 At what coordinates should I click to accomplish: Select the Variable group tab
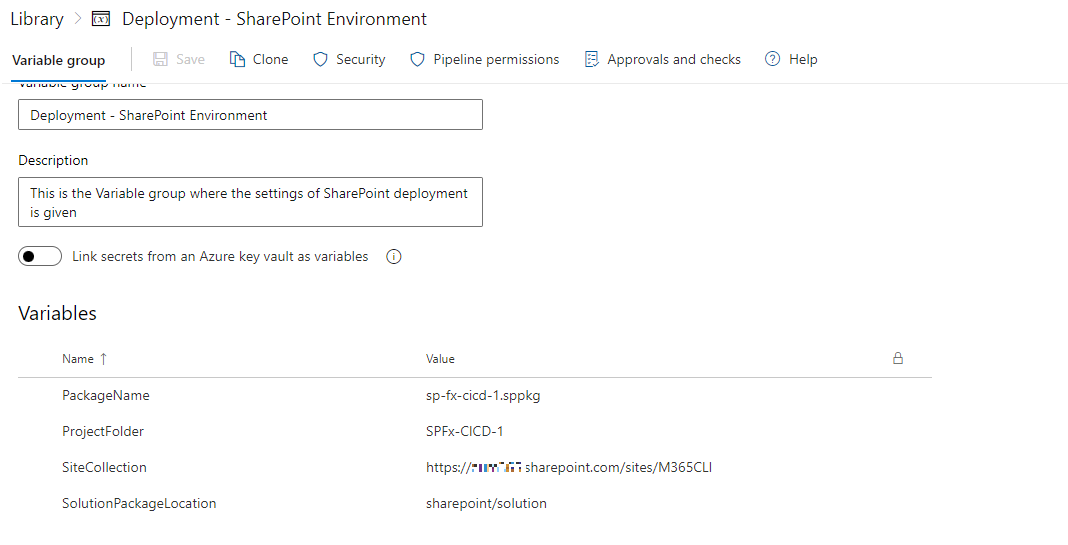(58, 60)
